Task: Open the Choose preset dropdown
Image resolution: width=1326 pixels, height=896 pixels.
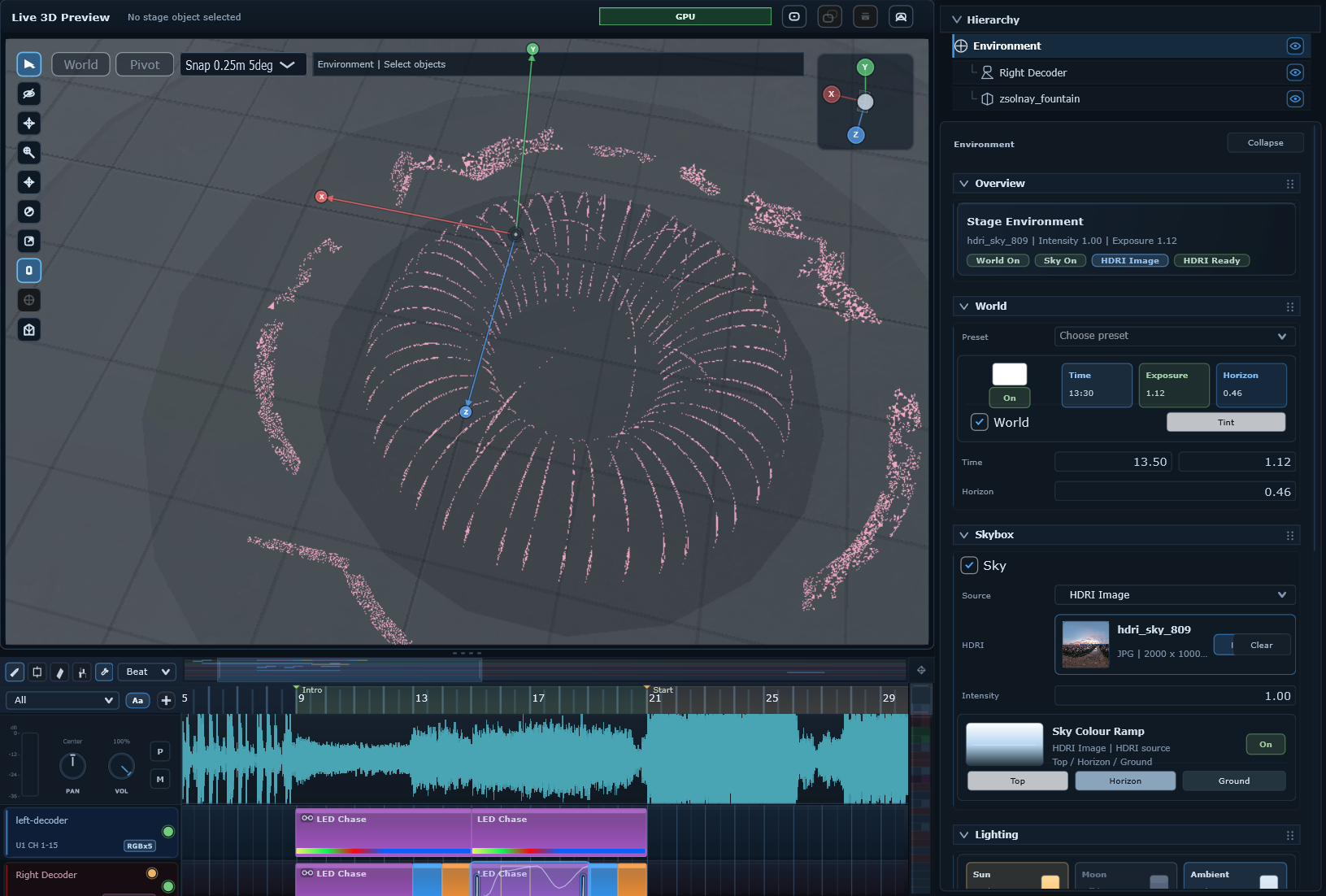Action: pyautogui.click(x=1175, y=336)
